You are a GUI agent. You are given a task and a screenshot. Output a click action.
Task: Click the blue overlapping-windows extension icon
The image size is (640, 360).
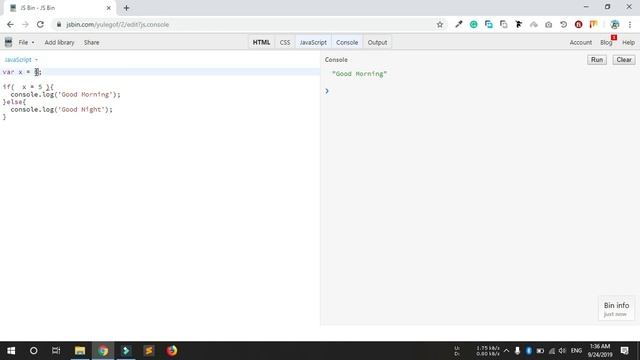[x=489, y=24]
